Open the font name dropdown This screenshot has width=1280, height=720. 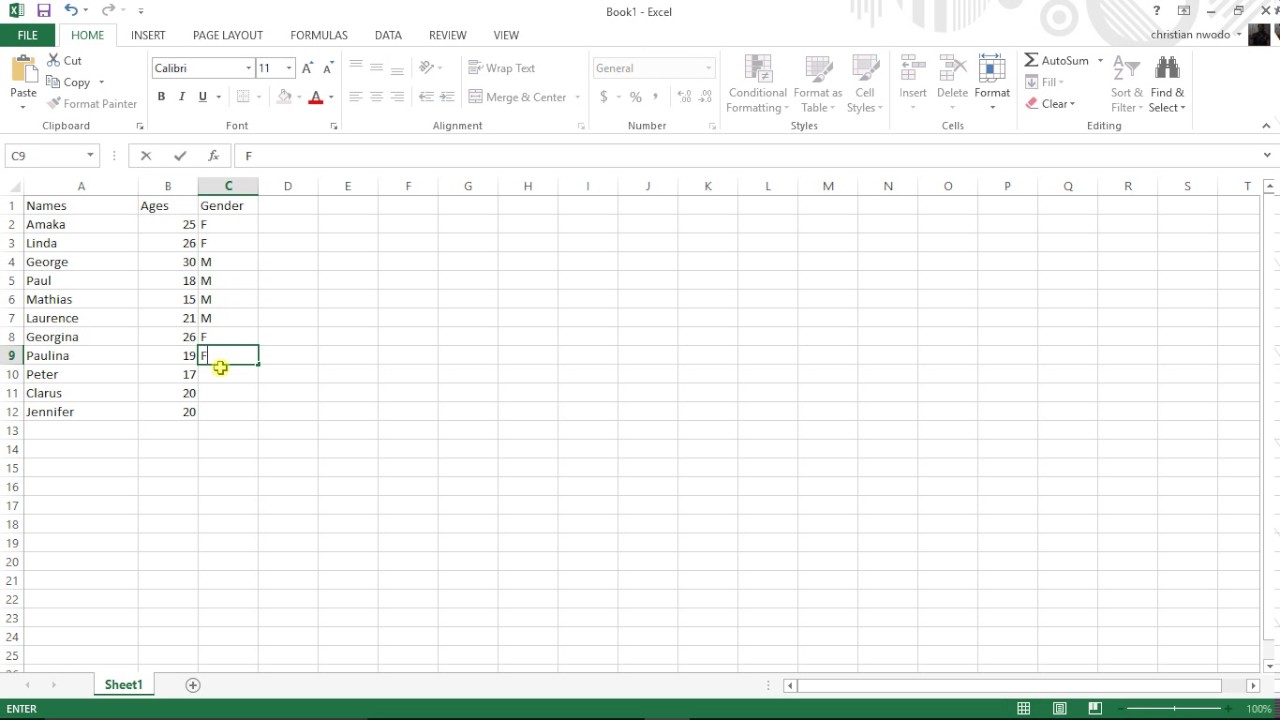(x=249, y=68)
